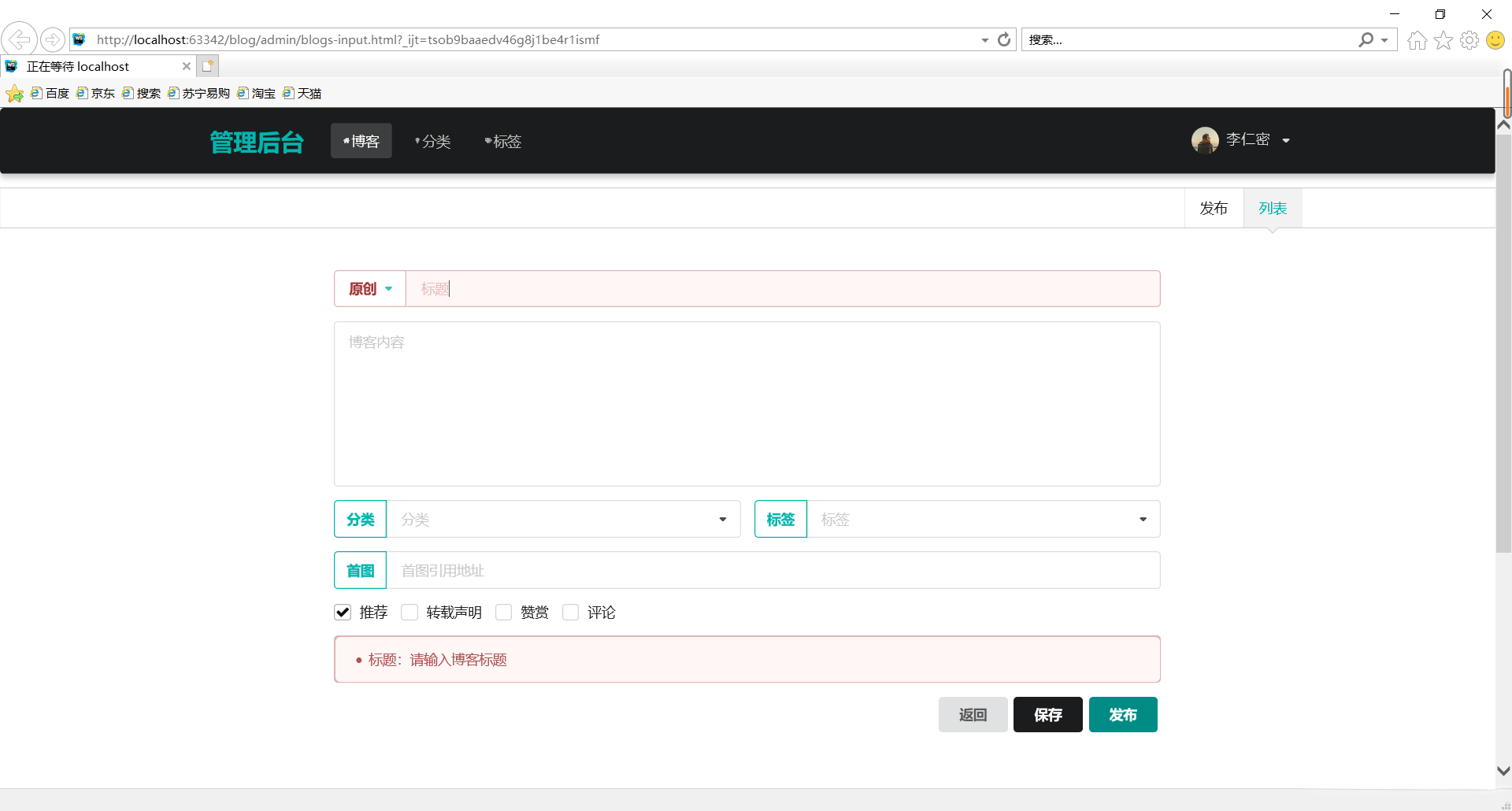The width and height of the screenshot is (1512, 811).
Task: Open the 搜索 bookmark
Action: click(x=142, y=94)
